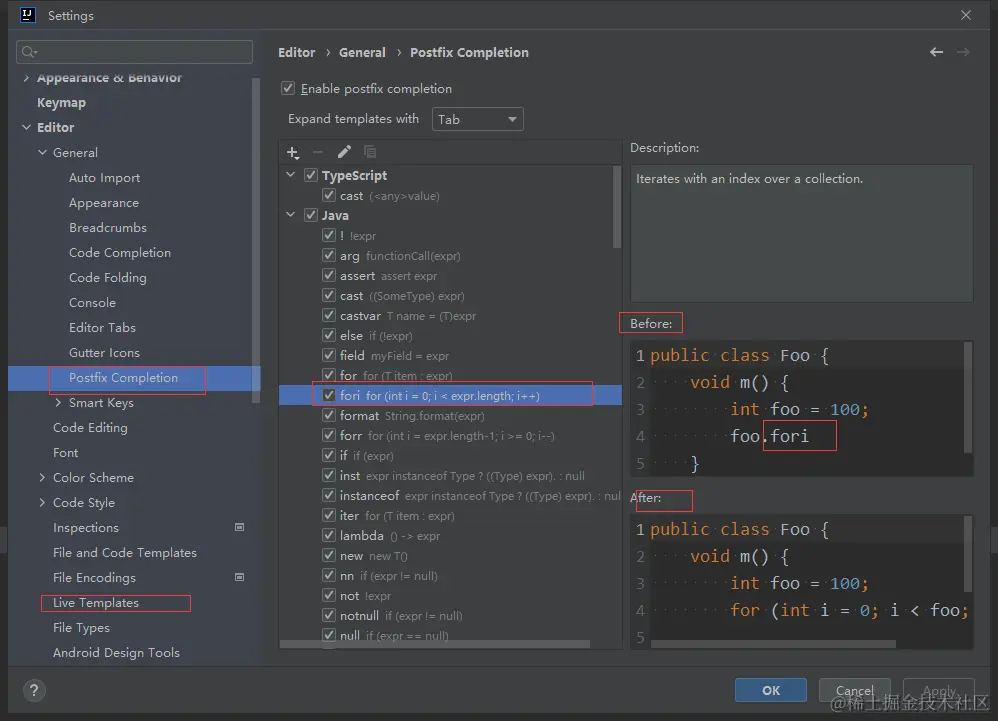Screen dimensions: 998x721
Task: Collapse the General subsection
Action: click(43, 153)
